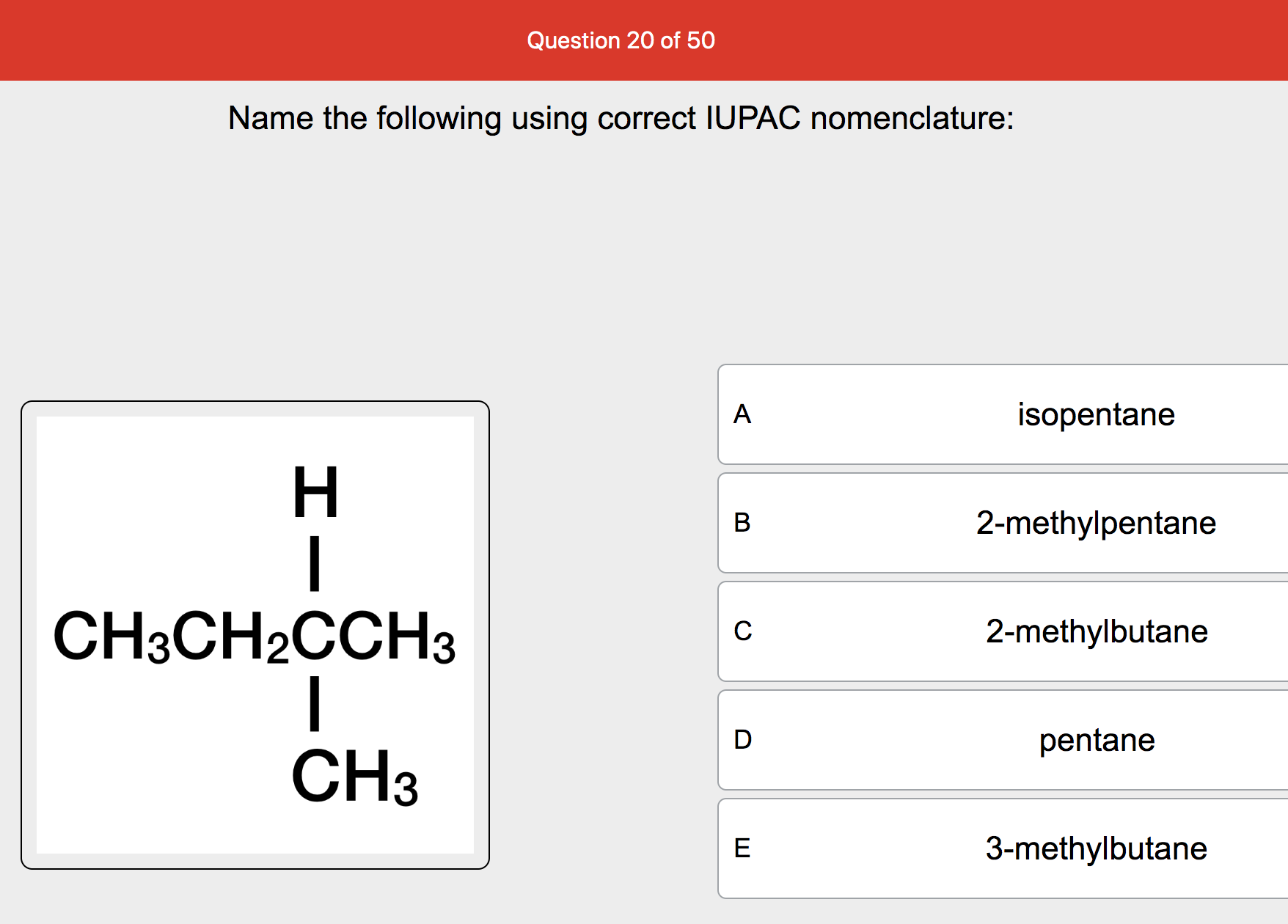
Task: Click the Question 20 of 50 header
Action: 621,40
